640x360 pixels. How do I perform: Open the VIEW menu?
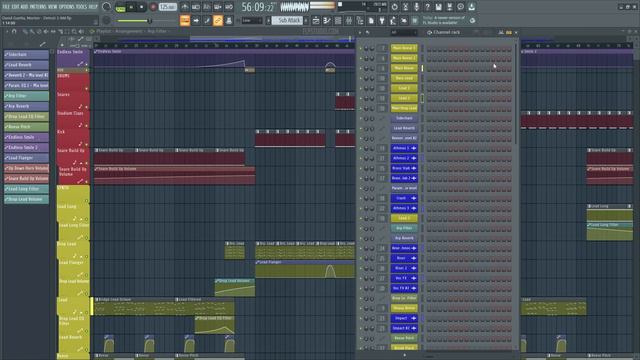(53, 7)
